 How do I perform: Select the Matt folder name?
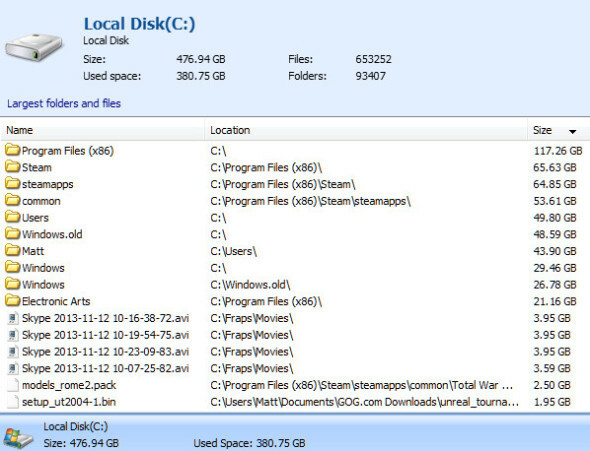33,251
